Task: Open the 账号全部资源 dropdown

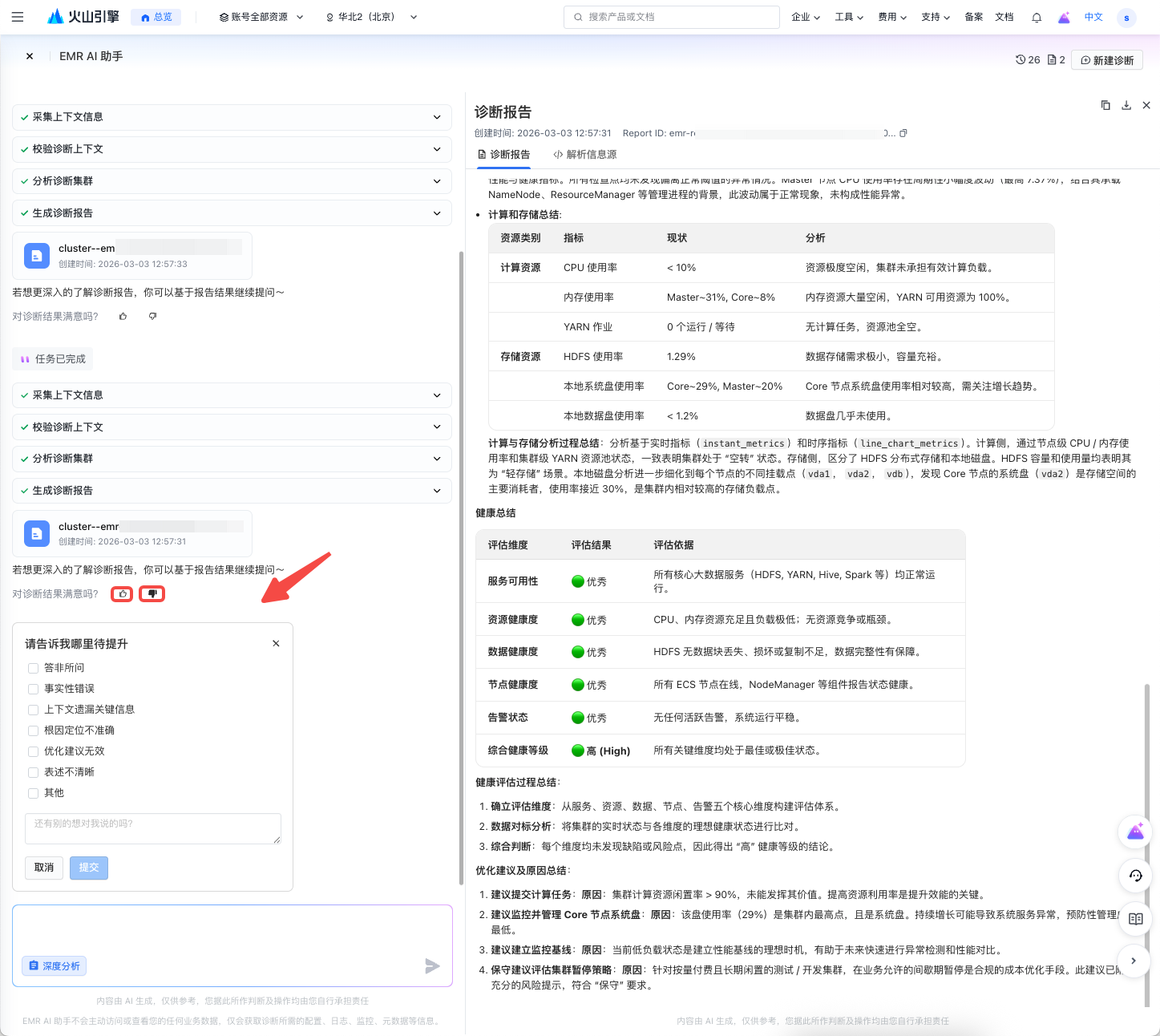Action: click(x=261, y=17)
